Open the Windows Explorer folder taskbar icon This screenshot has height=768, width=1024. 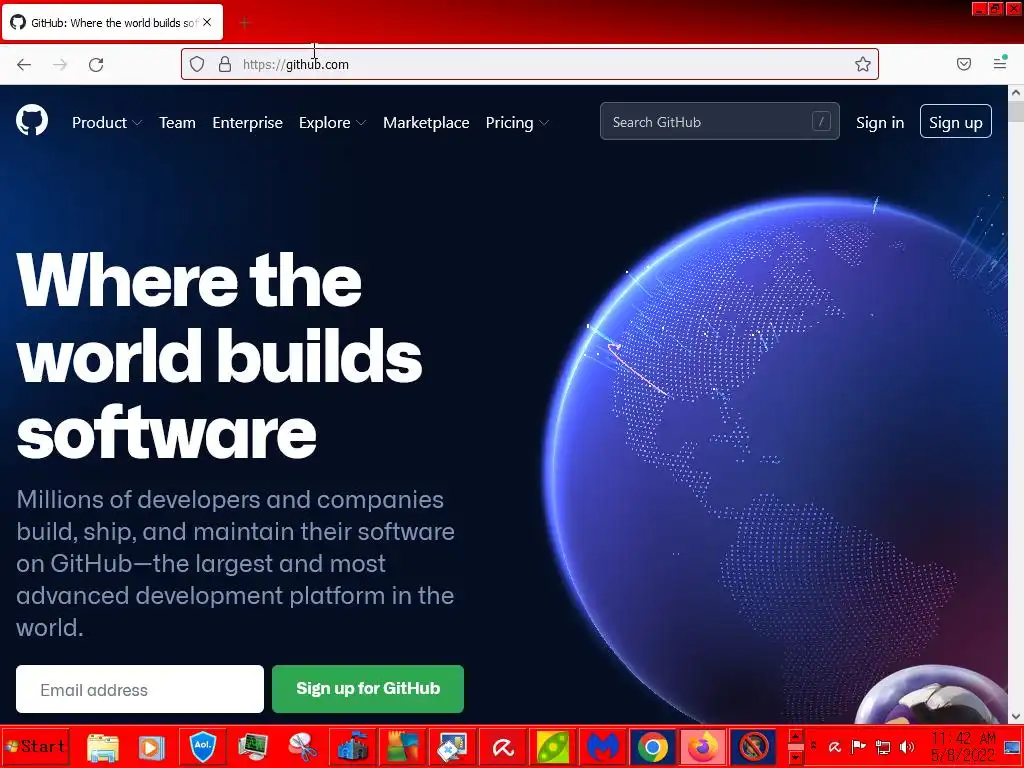tap(103, 746)
